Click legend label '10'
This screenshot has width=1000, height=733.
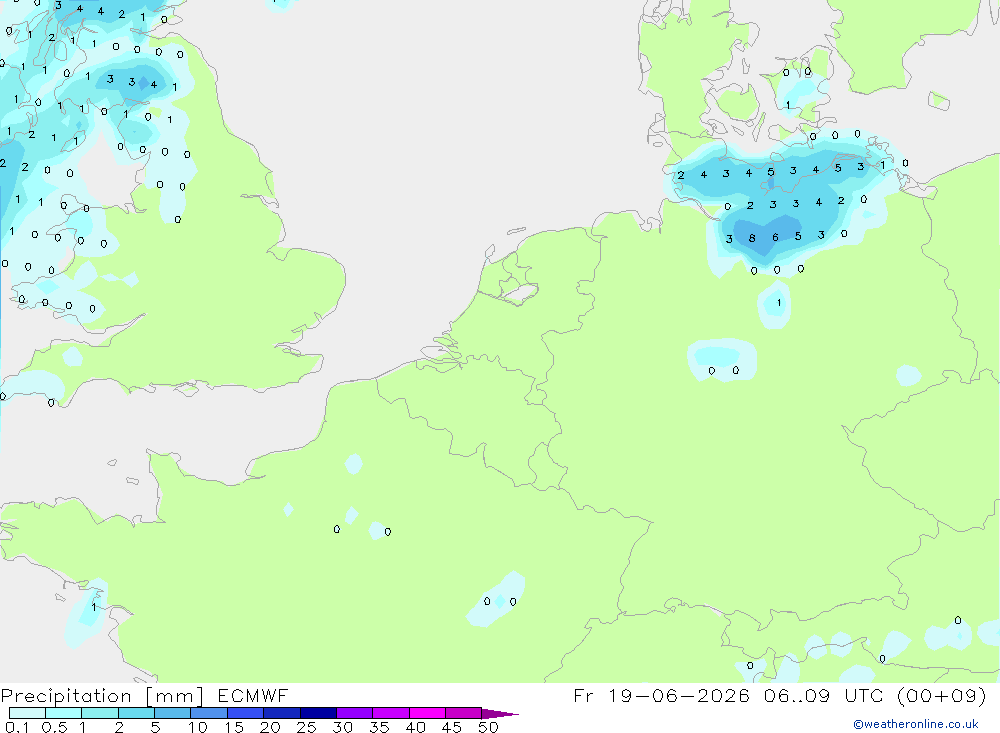coord(198,727)
